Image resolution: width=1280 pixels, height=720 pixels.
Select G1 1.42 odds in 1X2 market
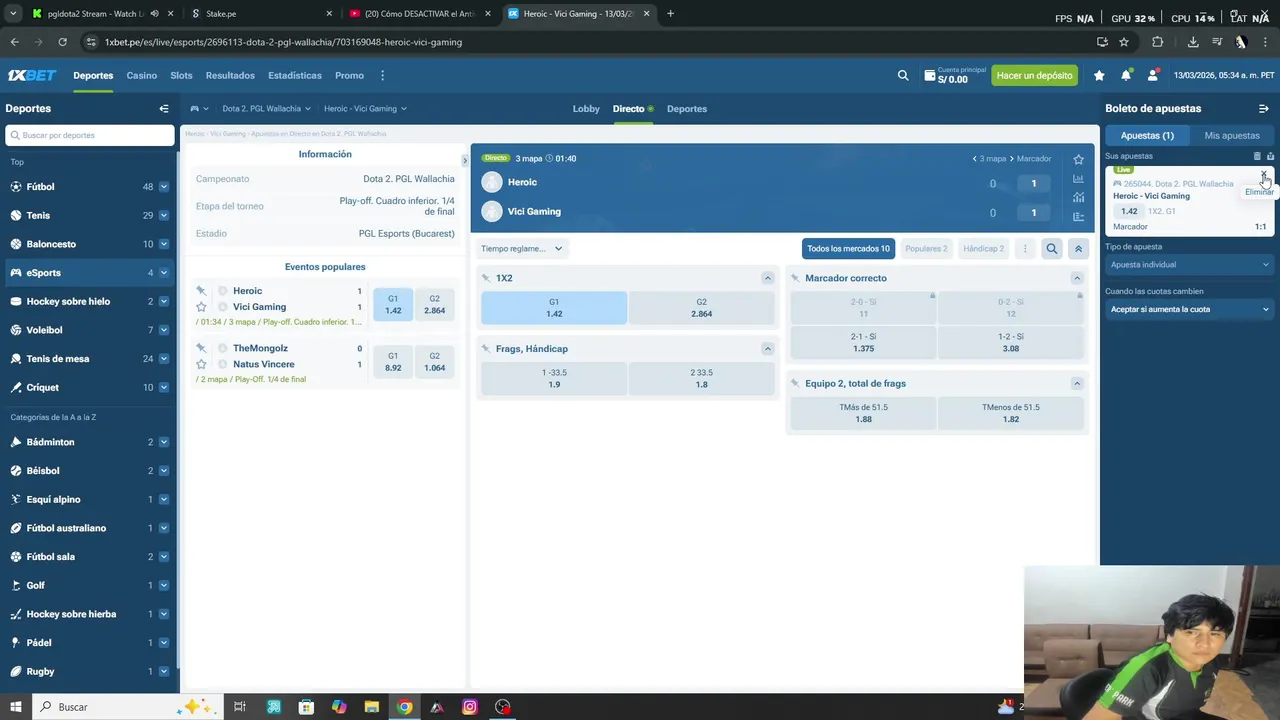[x=554, y=308]
